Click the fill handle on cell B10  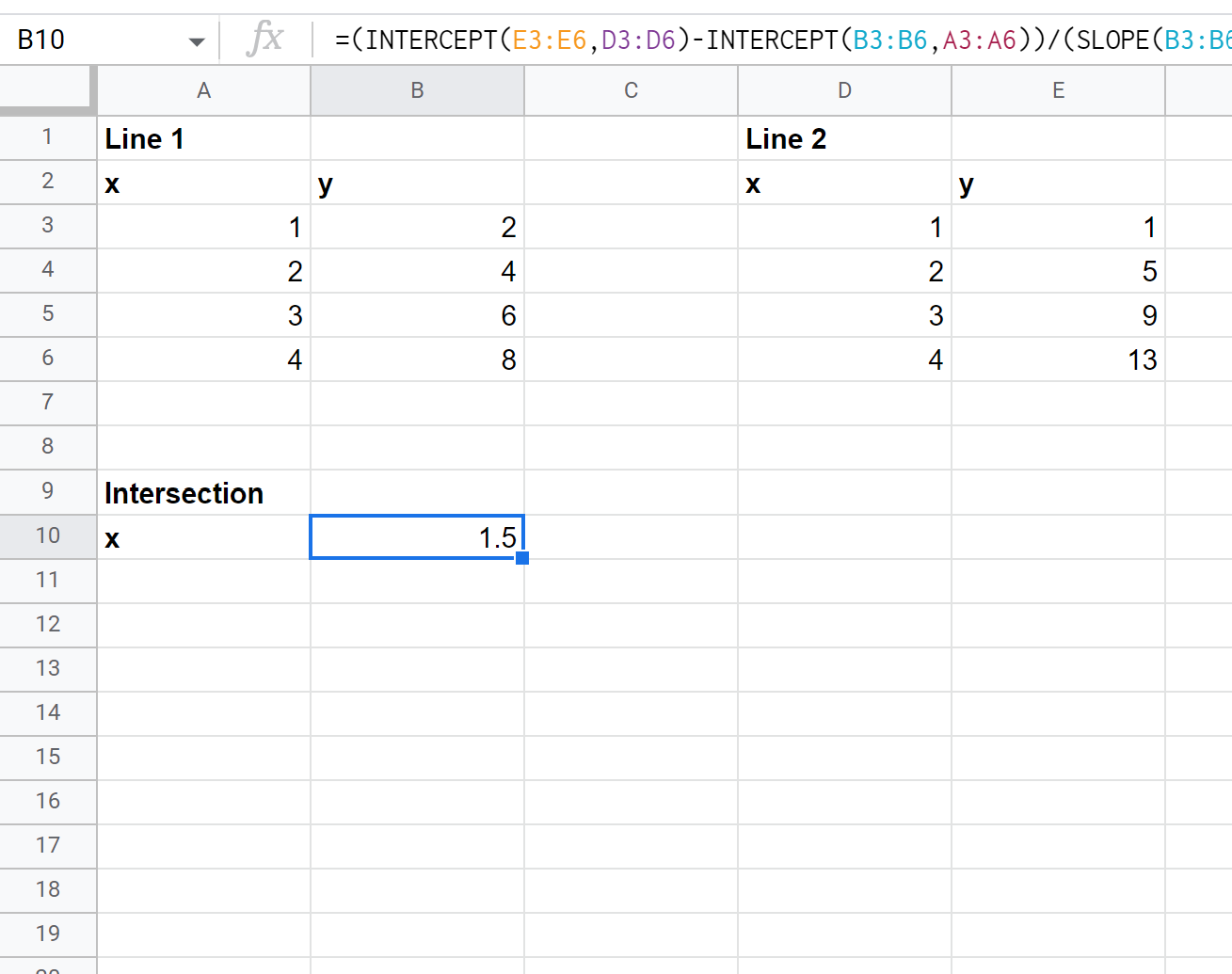tap(522, 558)
